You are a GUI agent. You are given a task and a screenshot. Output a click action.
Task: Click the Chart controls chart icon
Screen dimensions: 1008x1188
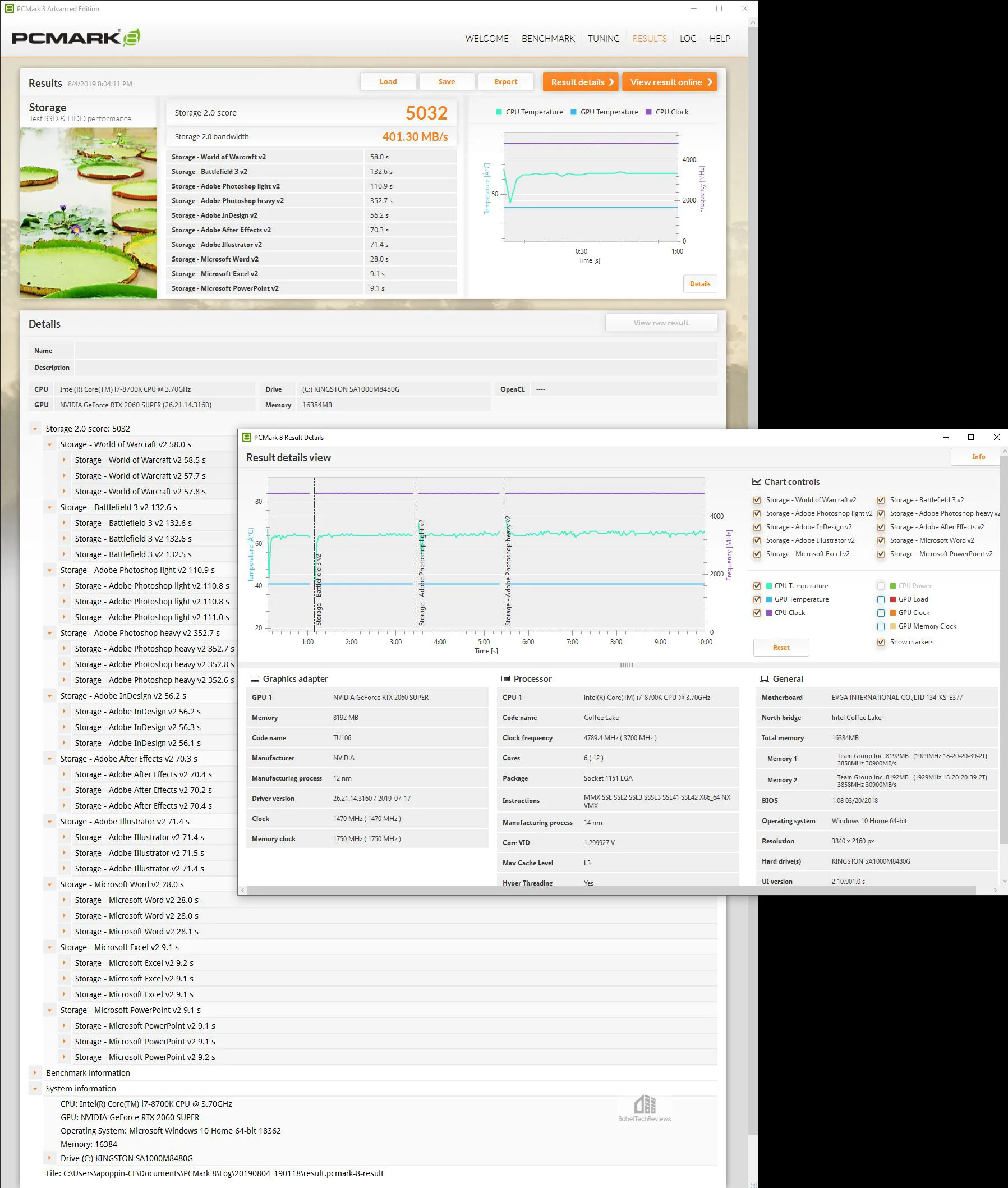pos(756,482)
